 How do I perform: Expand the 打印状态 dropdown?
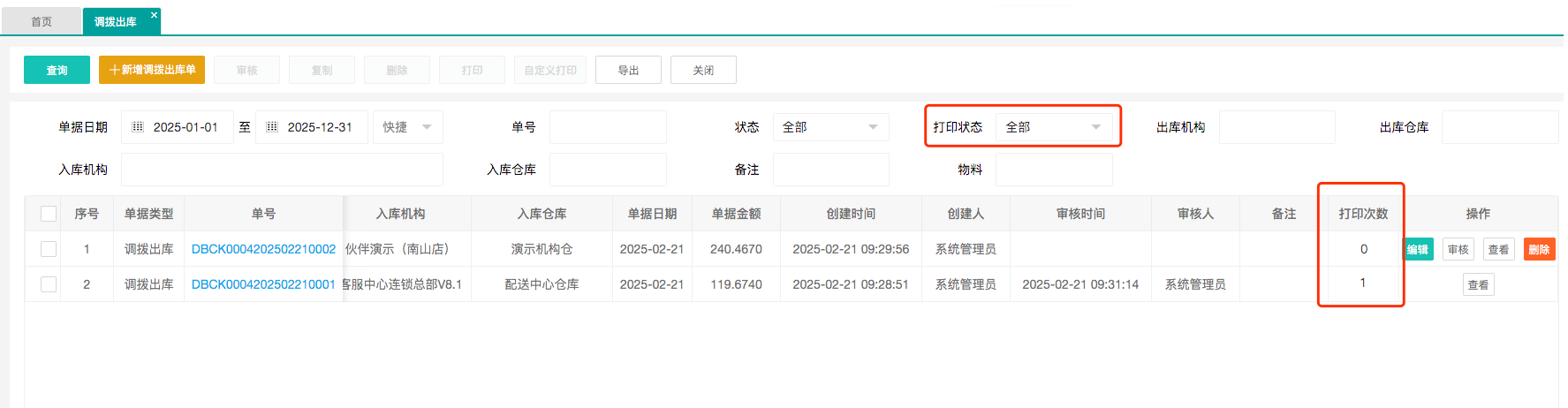[1053, 127]
